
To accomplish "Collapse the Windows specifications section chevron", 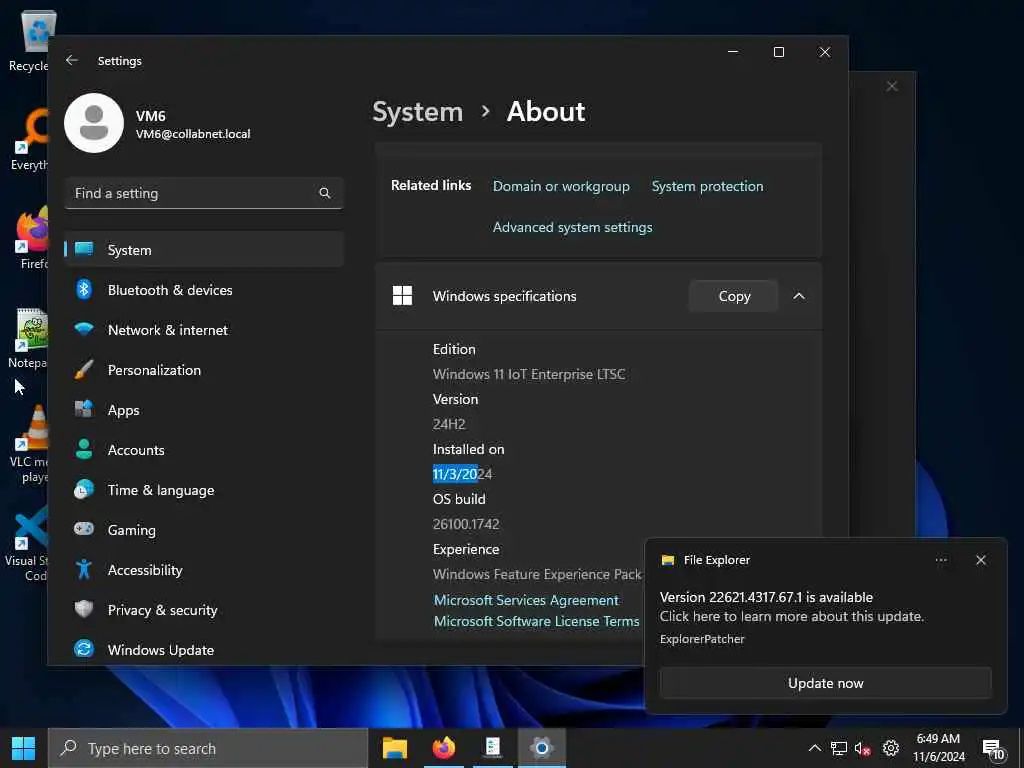I will [x=799, y=296].
